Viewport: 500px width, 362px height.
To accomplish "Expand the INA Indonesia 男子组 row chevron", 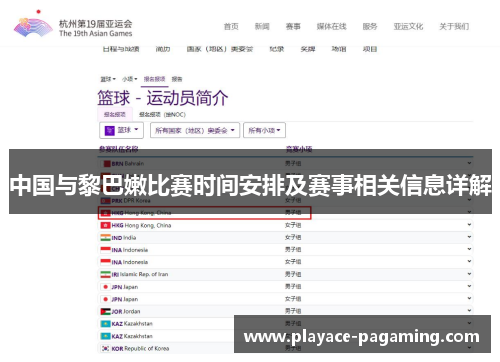I will pyautogui.click(x=469, y=249).
